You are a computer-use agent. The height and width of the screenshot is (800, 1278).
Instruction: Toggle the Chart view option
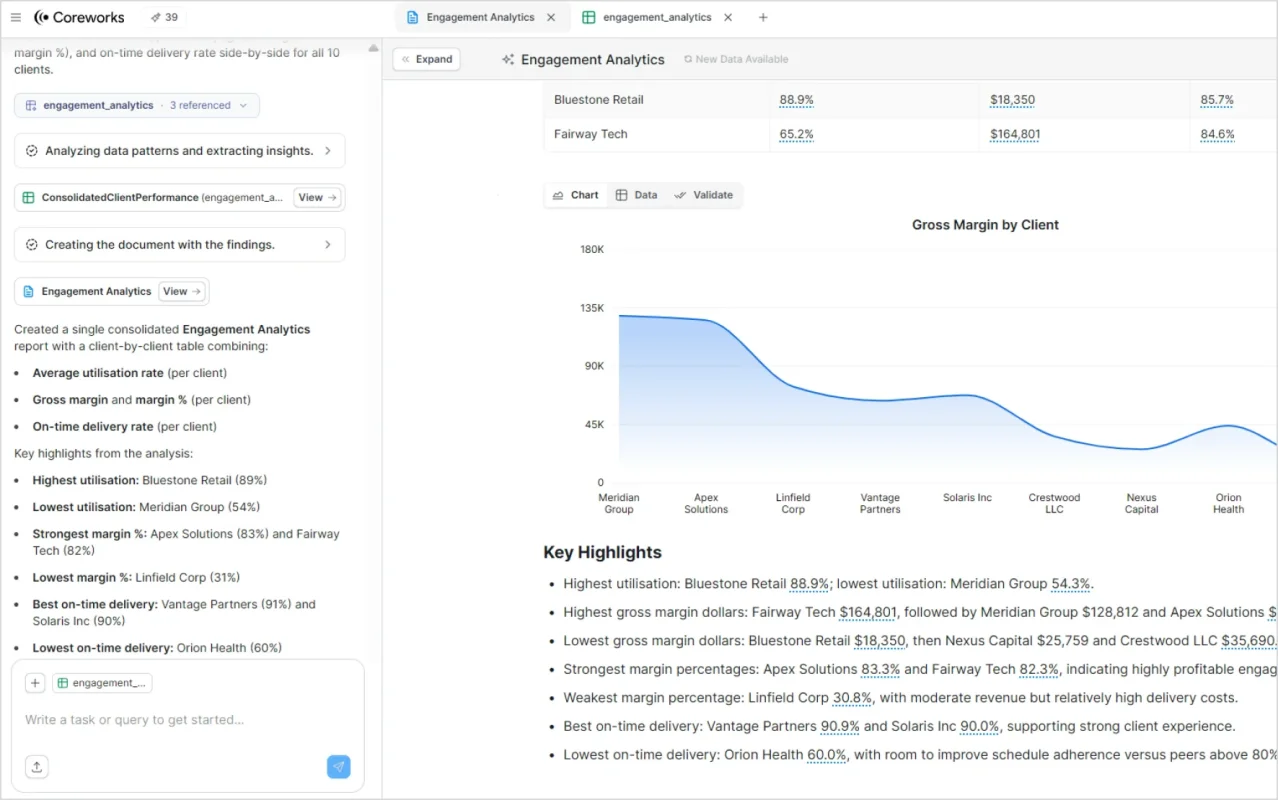click(575, 194)
